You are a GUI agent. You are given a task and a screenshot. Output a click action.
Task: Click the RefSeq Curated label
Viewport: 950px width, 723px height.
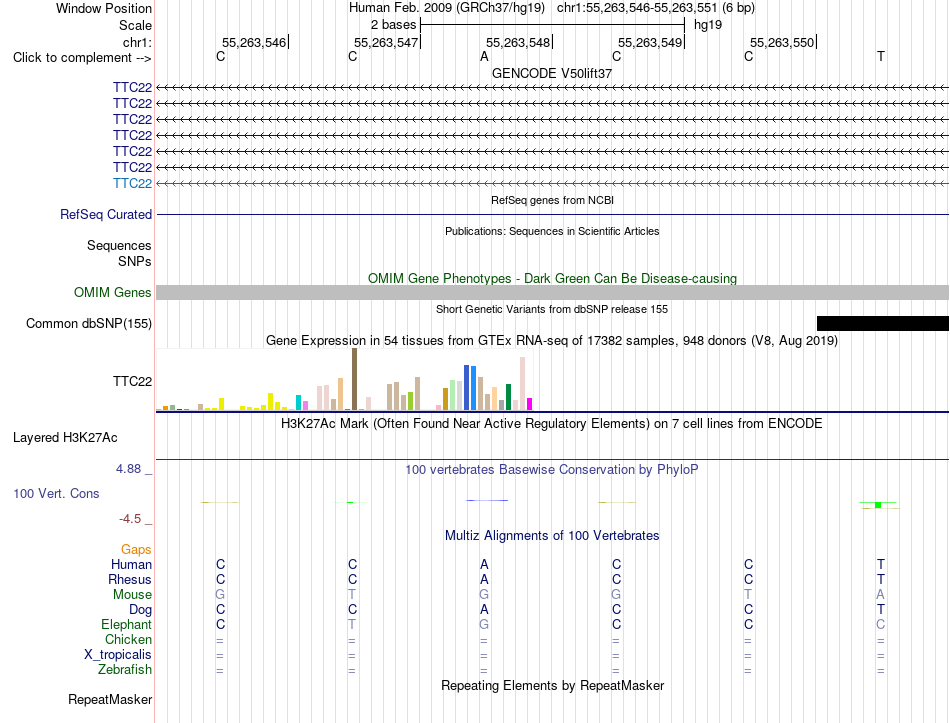106,215
